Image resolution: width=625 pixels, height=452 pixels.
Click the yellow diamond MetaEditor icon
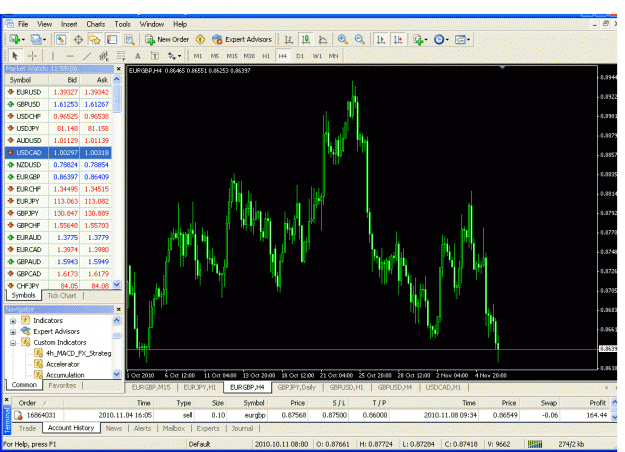tap(200, 39)
